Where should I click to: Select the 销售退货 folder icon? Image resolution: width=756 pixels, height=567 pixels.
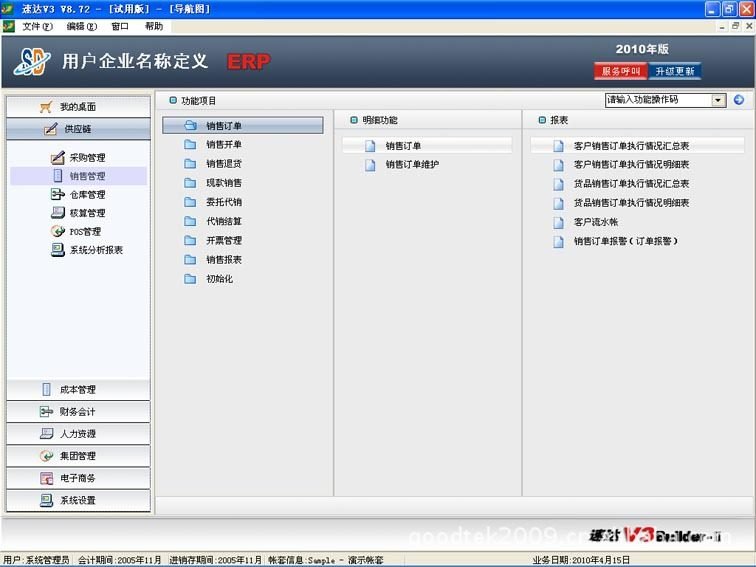point(190,163)
